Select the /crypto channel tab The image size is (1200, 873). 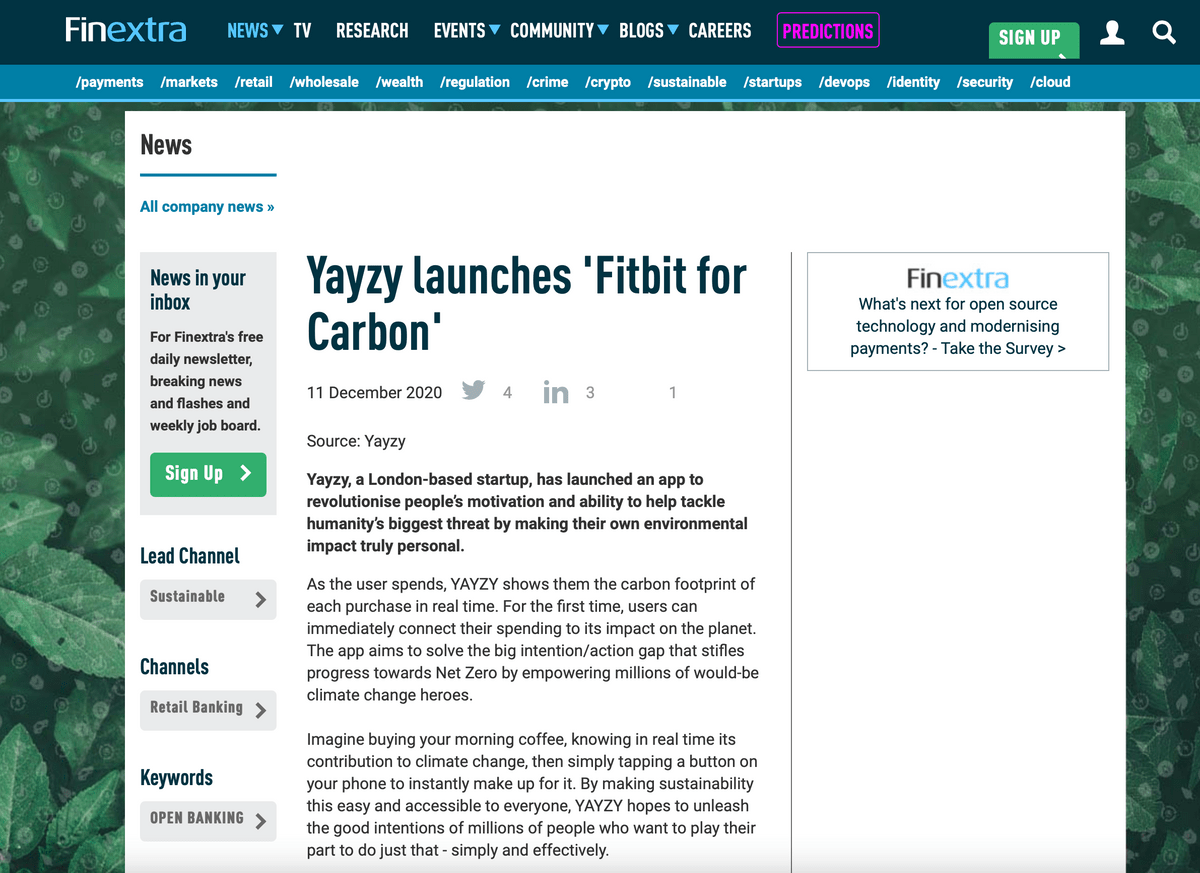[608, 82]
